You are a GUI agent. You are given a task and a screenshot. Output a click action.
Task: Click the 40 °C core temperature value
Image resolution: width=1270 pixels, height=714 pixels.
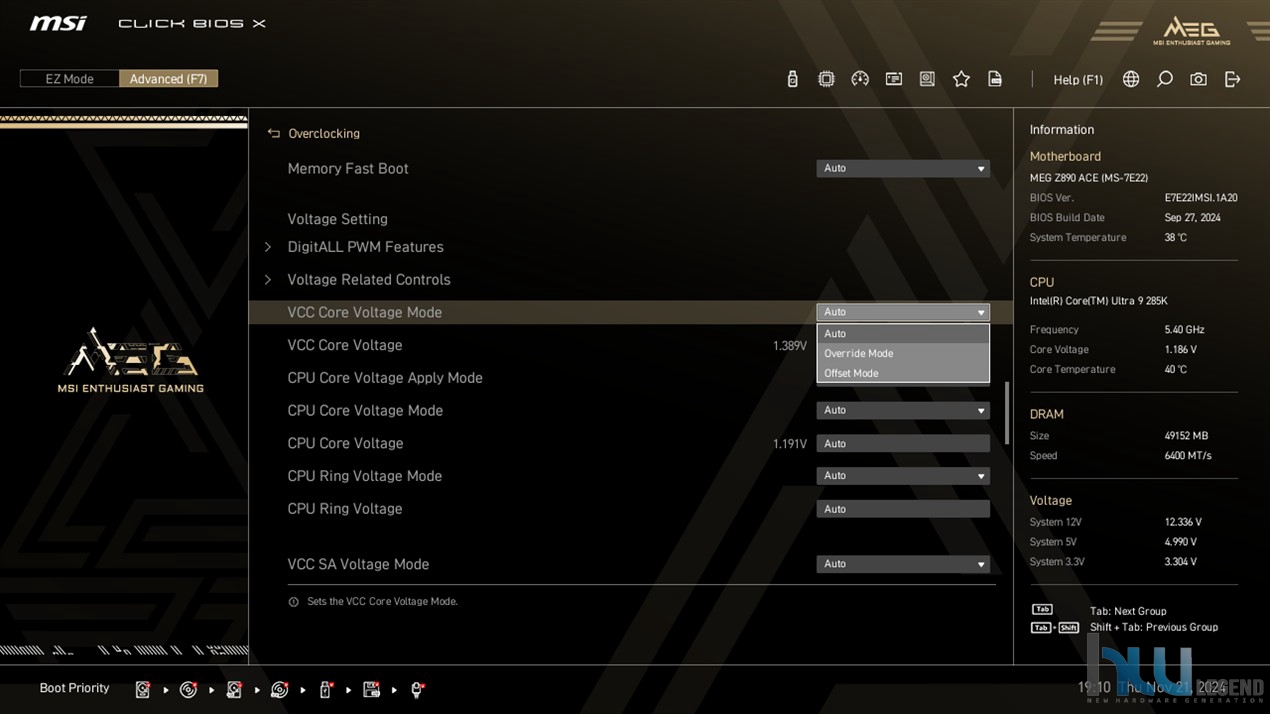click(x=1176, y=370)
